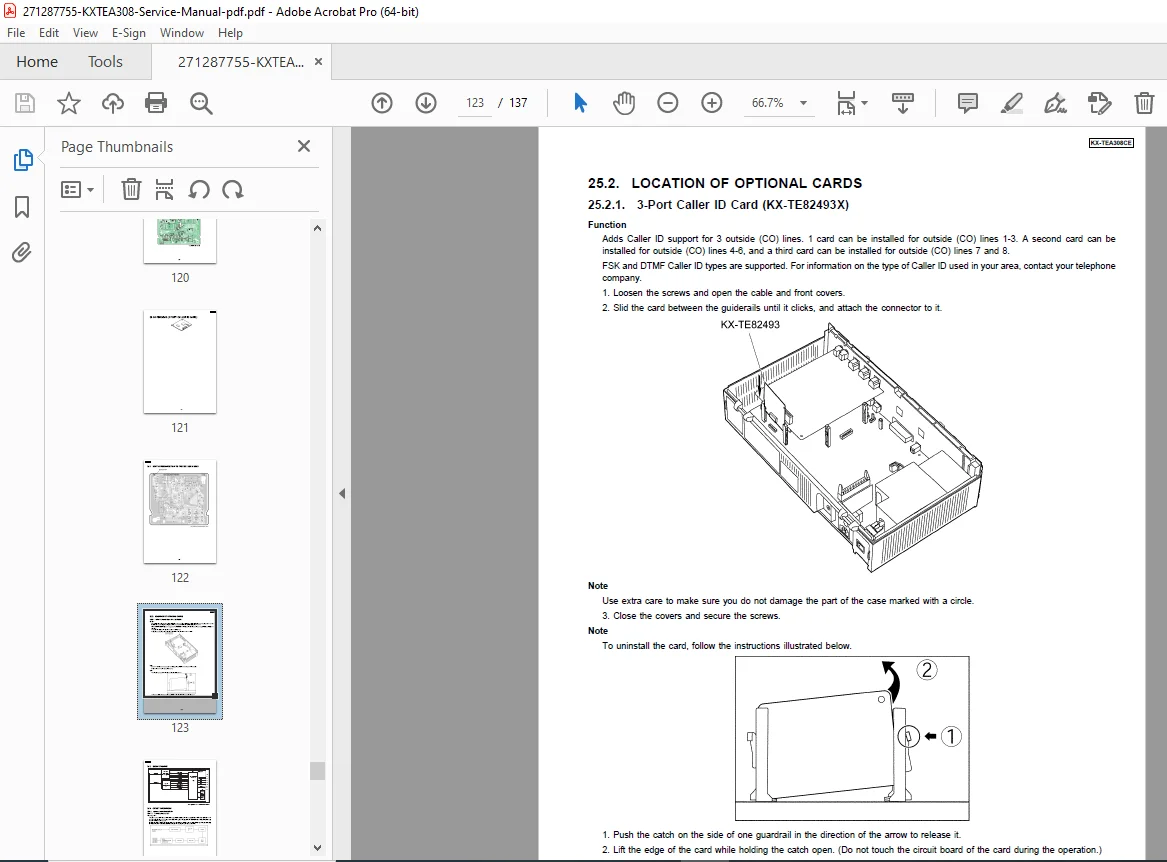Select the 271287755-KXTEA document tab
1167x862 pixels.
[240, 62]
